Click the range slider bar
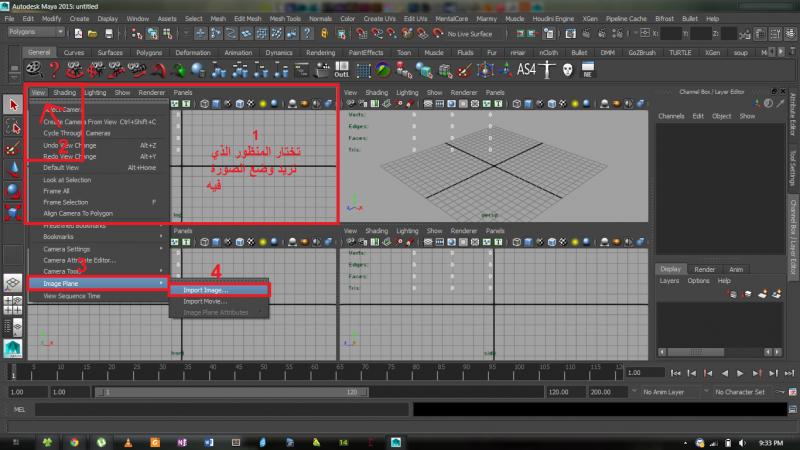Viewport: 800px width, 450px height. coord(231,392)
